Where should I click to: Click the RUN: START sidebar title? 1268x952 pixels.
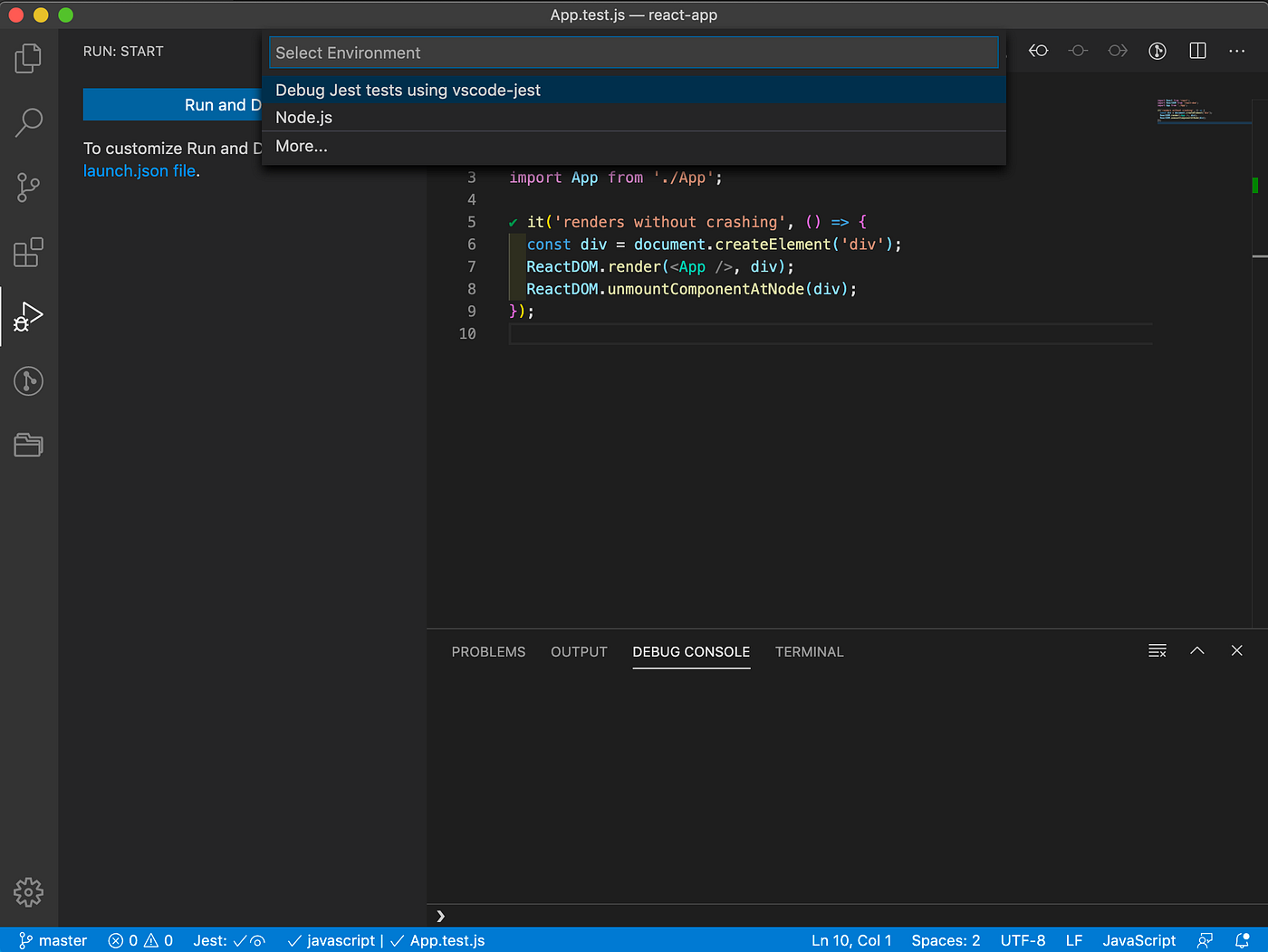coord(123,52)
